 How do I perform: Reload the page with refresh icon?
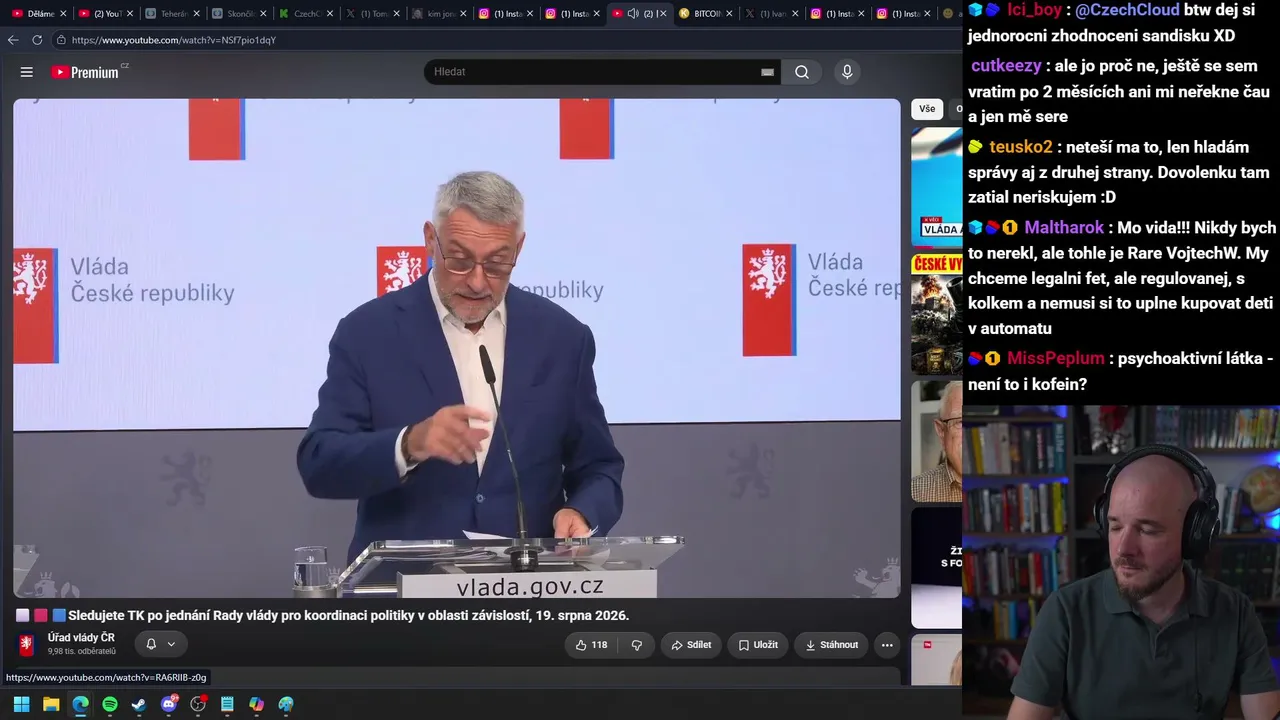(37, 40)
